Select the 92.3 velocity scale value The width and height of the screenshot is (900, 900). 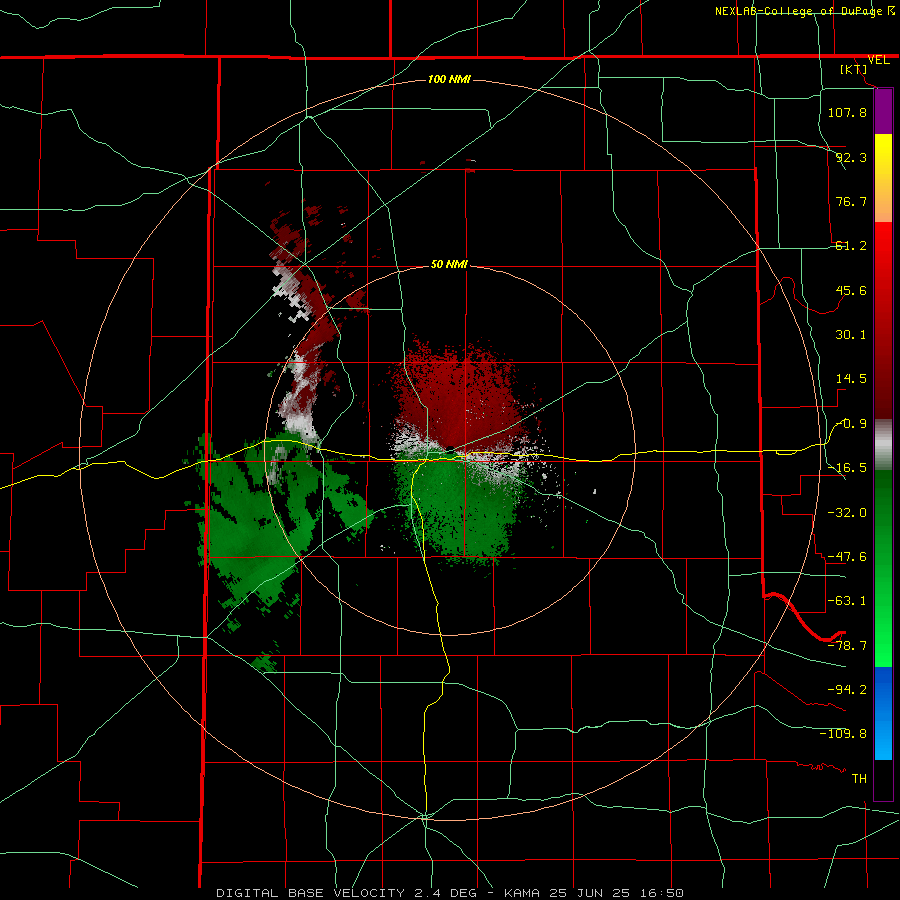851,157
